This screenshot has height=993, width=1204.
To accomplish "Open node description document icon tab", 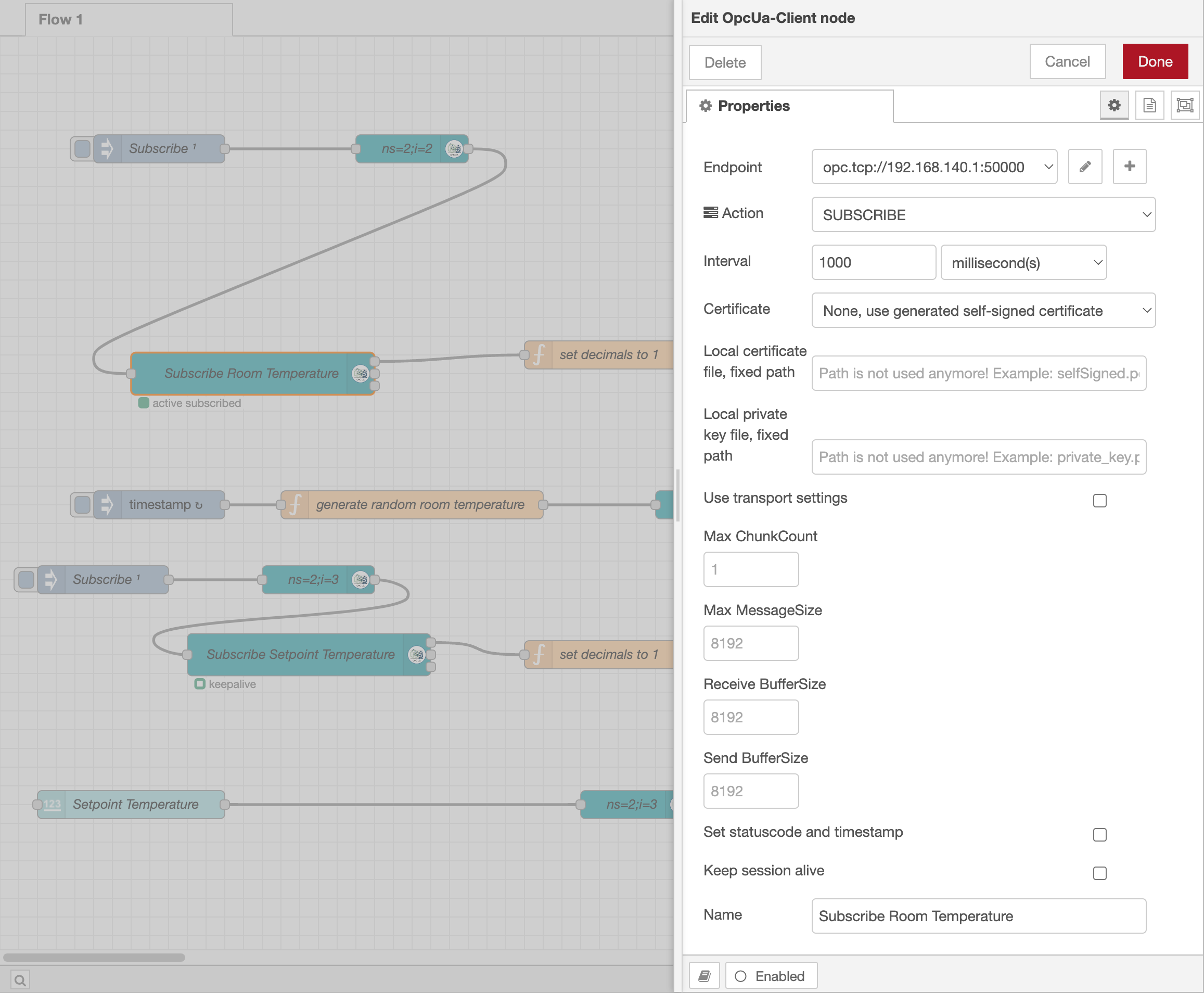I will (x=1149, y=105).
